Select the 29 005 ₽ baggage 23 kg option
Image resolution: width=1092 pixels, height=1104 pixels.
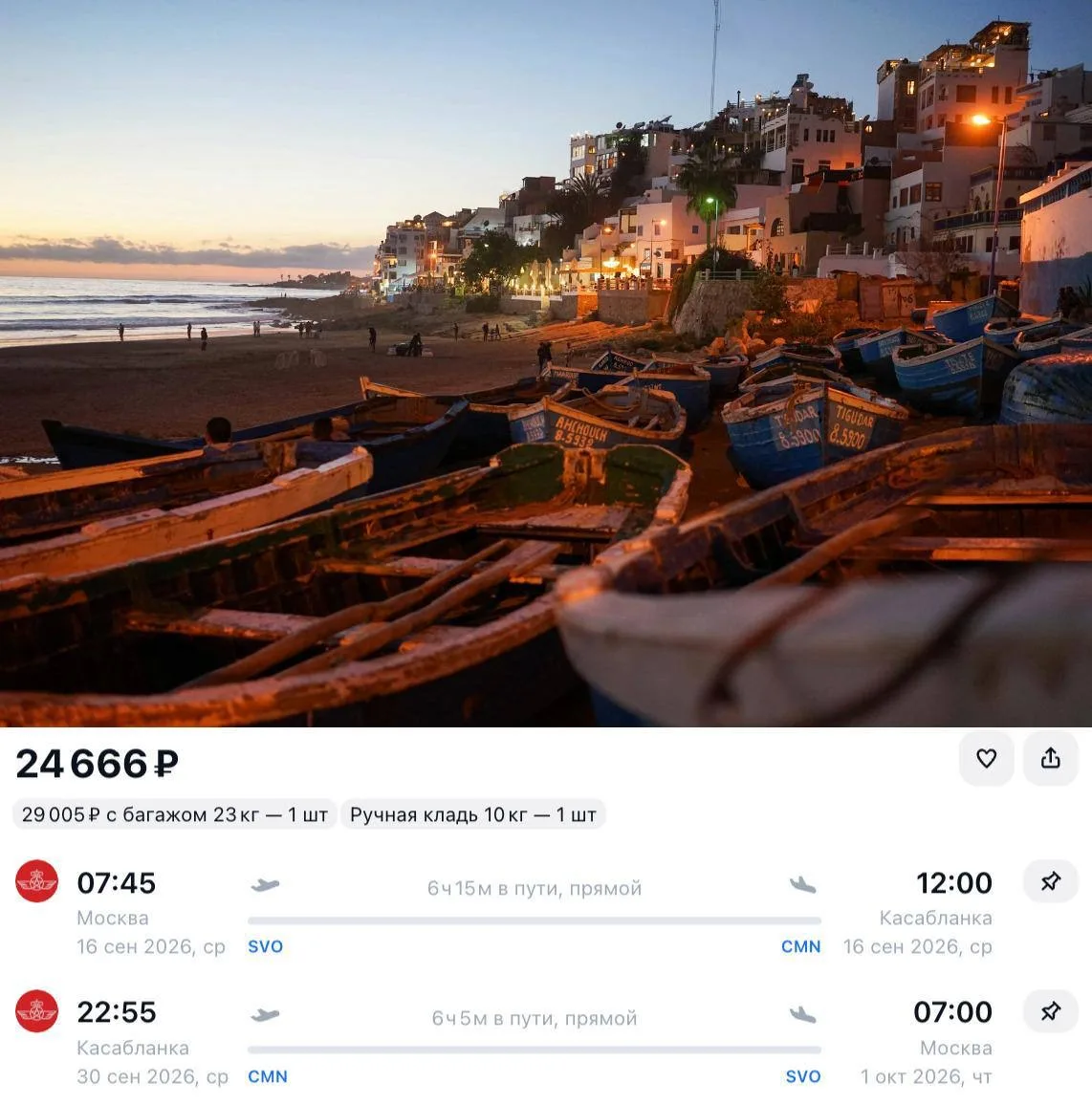(x=175, y=814)
